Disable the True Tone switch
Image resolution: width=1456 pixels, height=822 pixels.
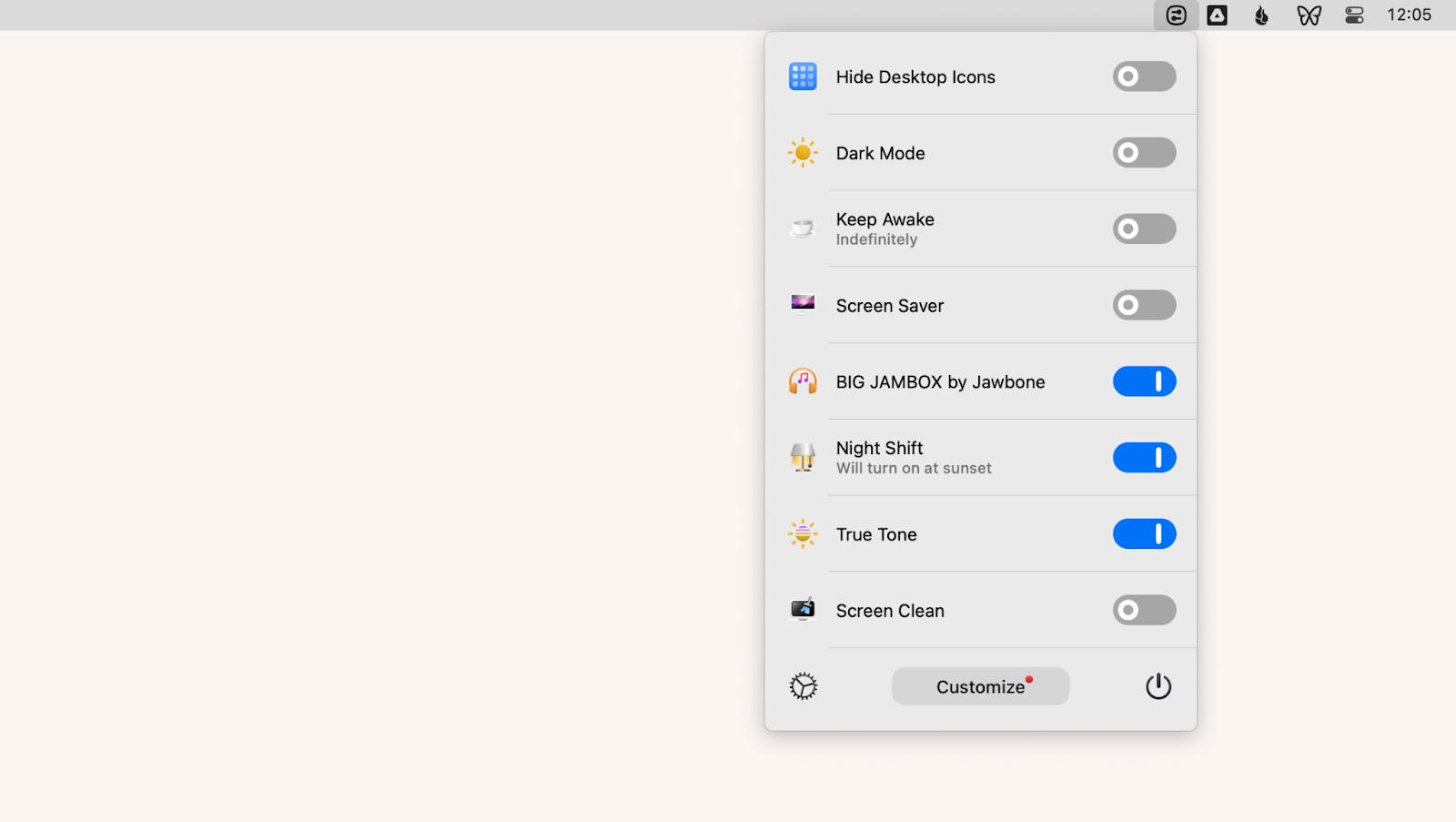pyautogui.click(x=1144, y=533)
